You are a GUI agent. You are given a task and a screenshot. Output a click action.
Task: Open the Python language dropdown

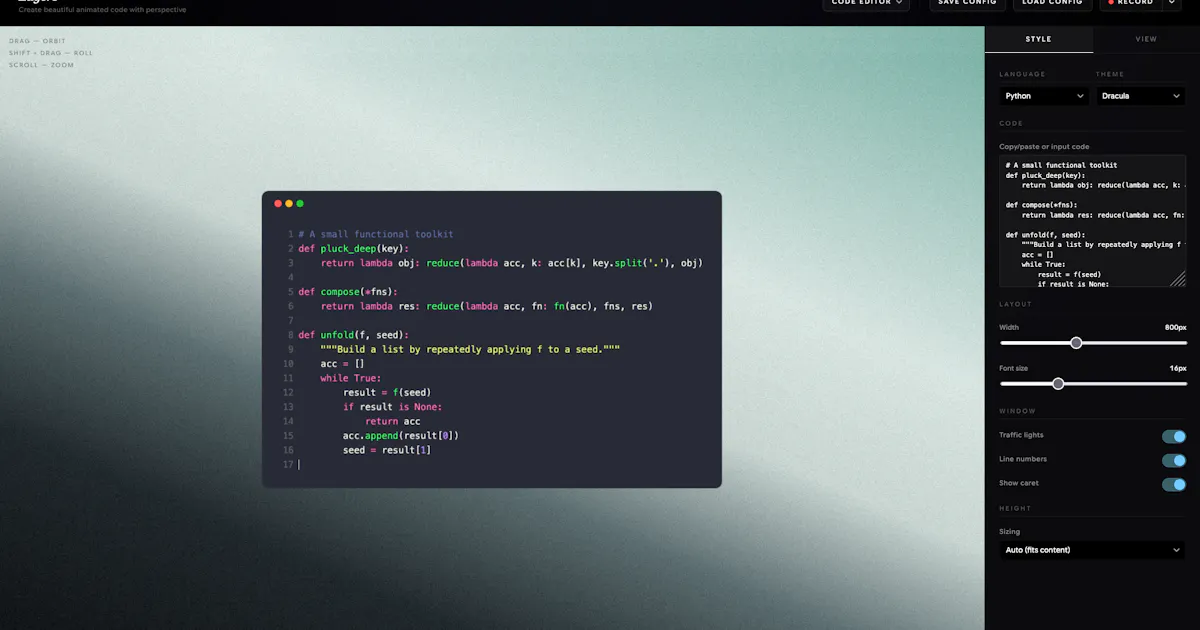click(x=1044, y=96)
